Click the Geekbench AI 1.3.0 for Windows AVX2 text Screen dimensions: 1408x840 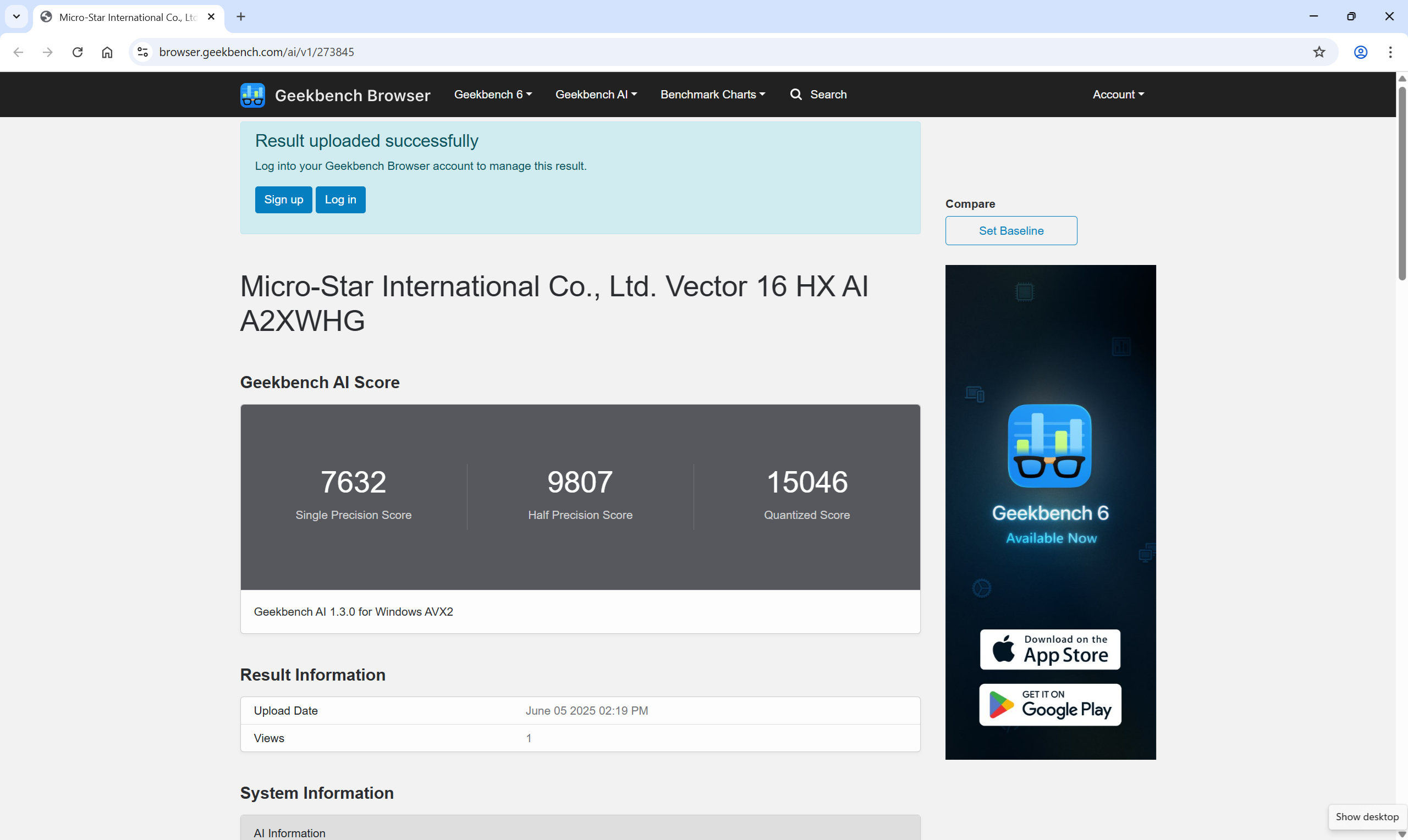353,612
